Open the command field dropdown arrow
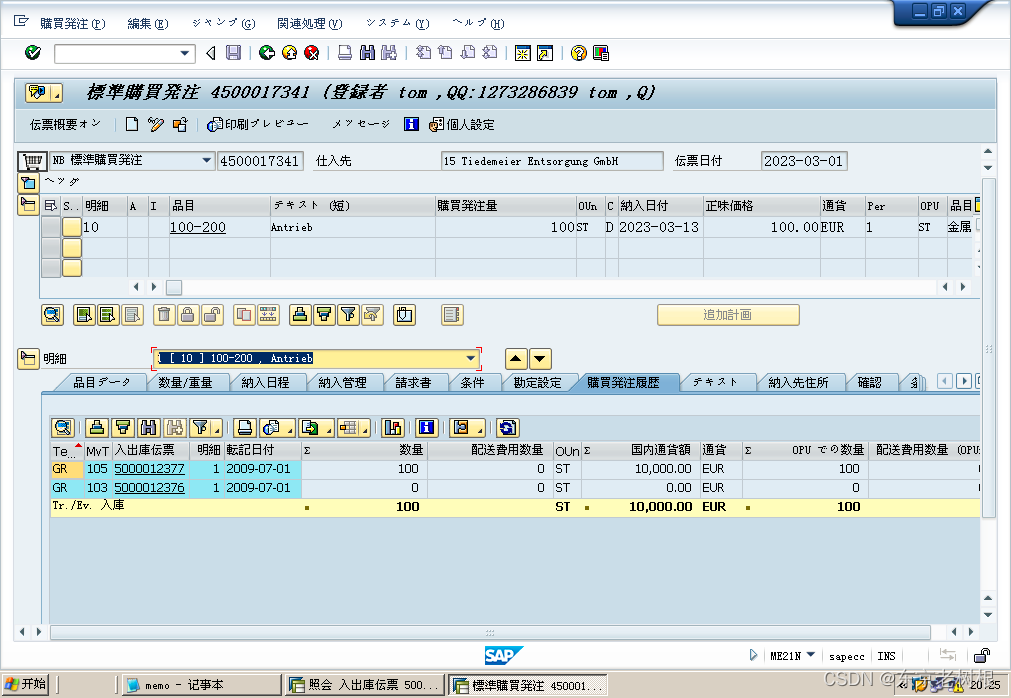 tap(185, 53)
